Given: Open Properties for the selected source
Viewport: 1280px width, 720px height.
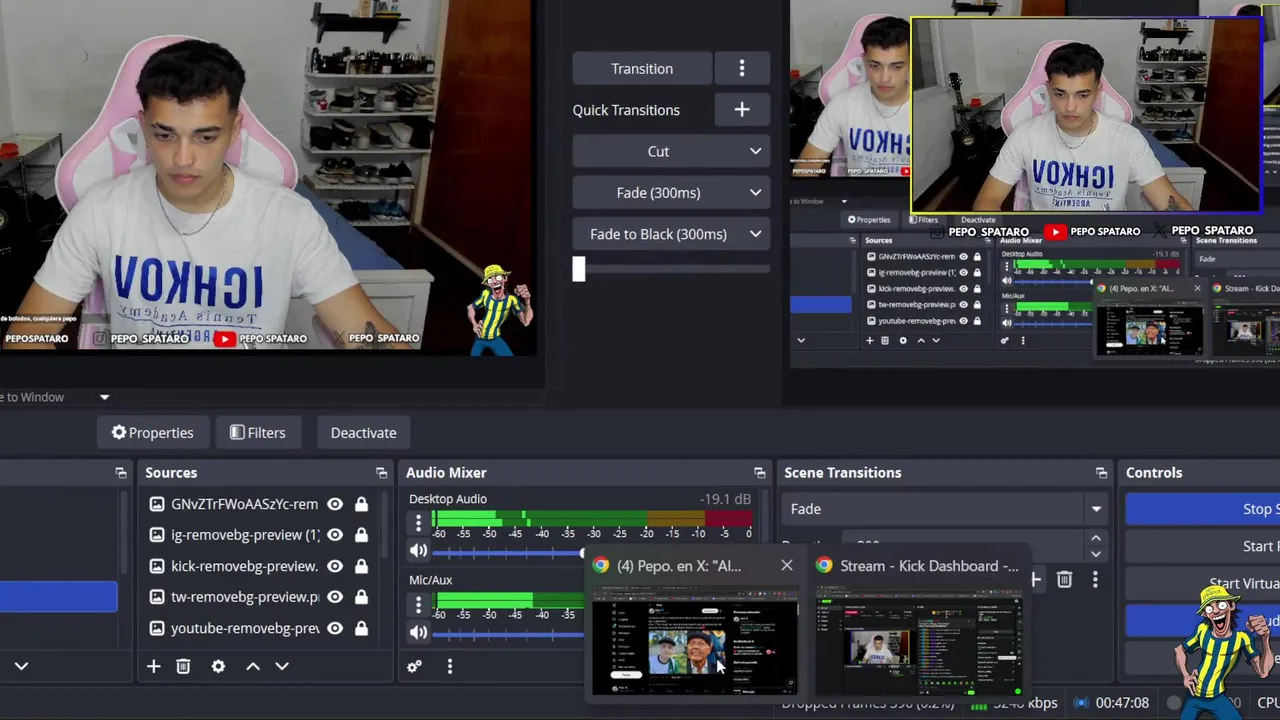Looking at the screenshot, I should pos(152,433).
